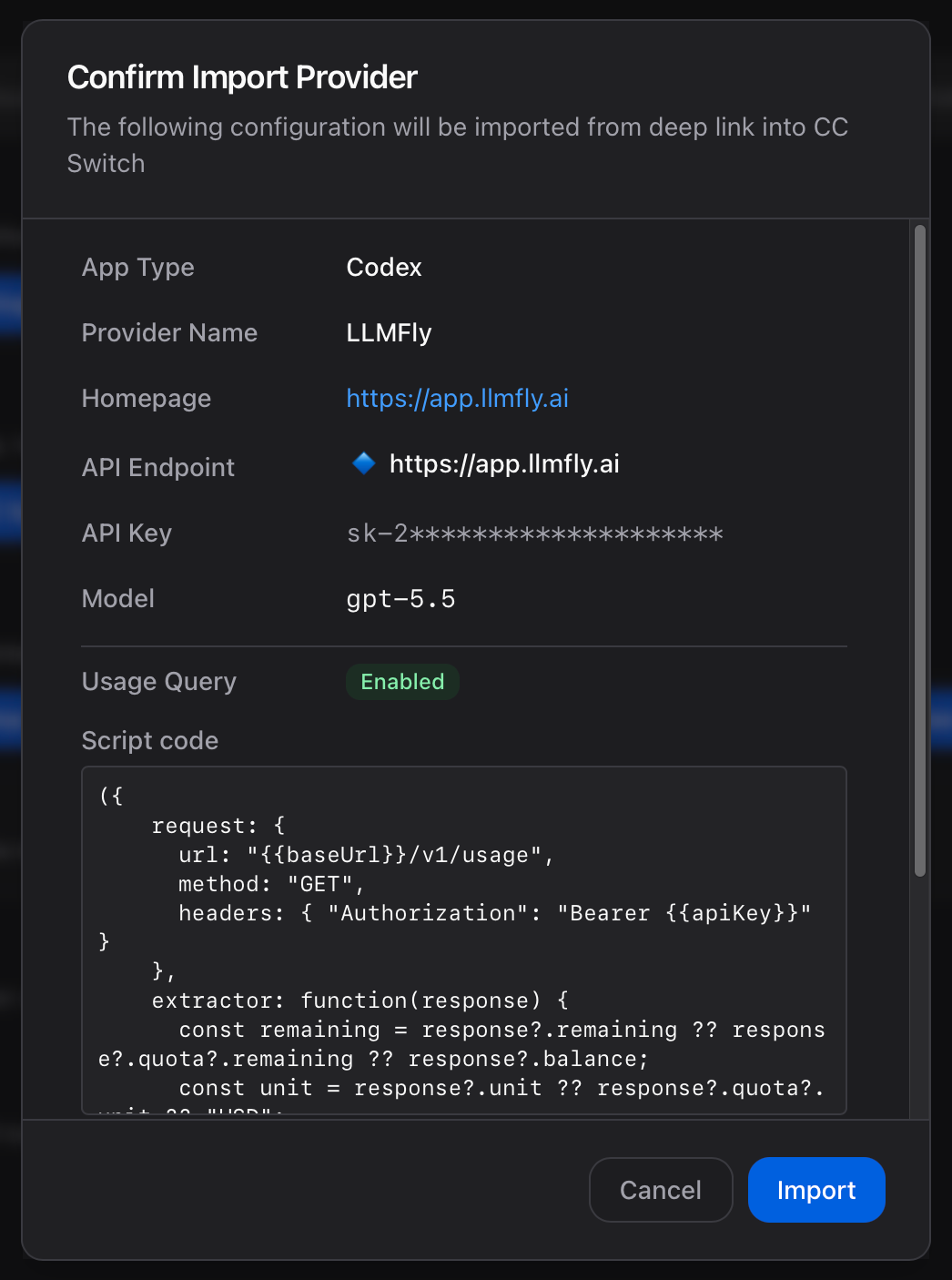
Task: Click the API Endpoint label
Action: tap(158, 468)
